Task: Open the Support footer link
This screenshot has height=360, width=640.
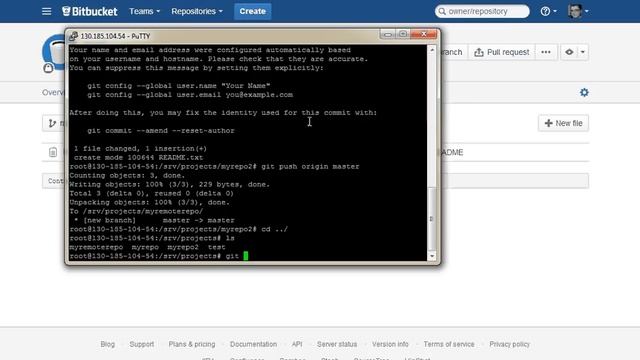Action: 142,344
